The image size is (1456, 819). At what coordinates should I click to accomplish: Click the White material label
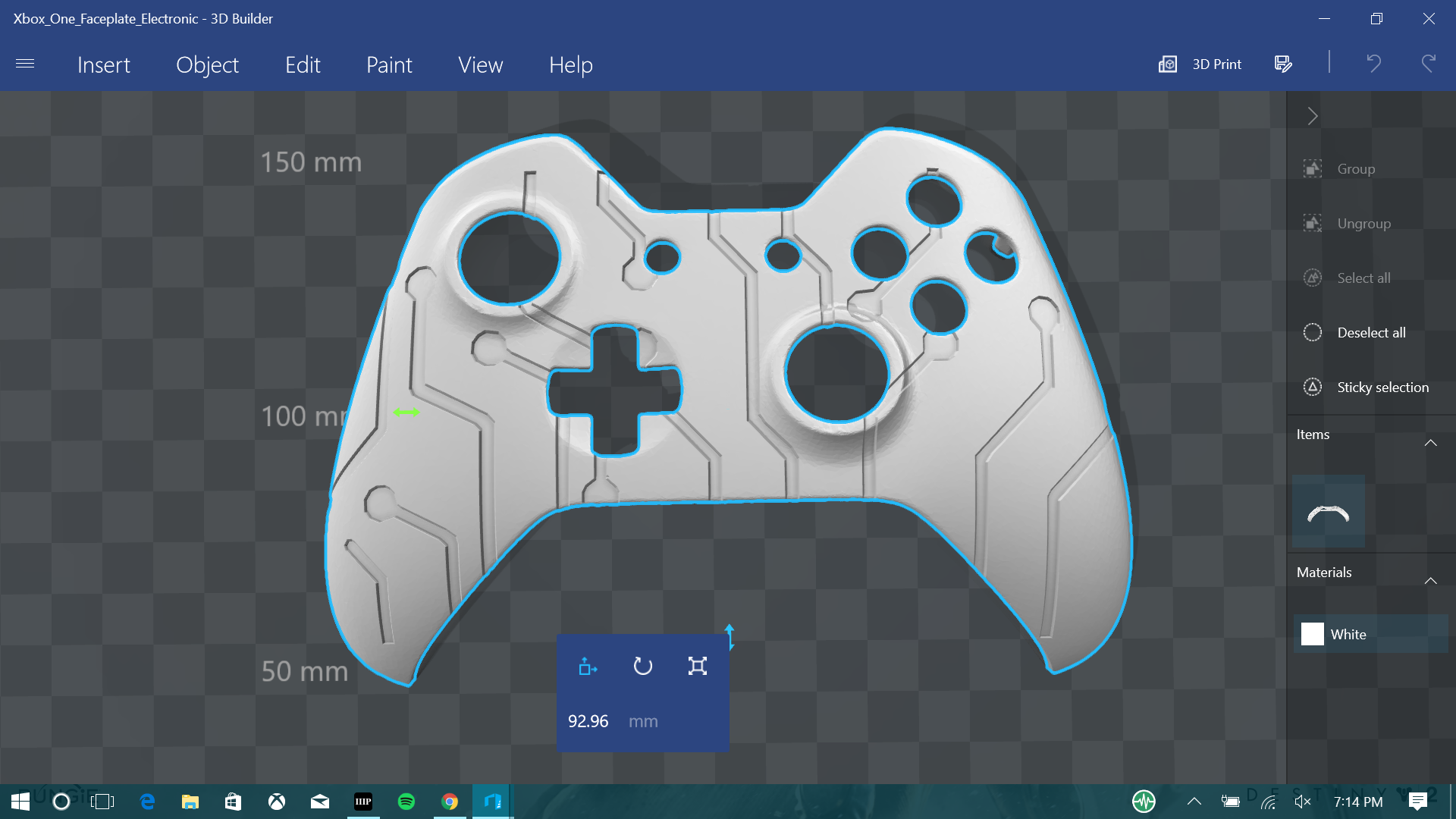(1348, 635)
